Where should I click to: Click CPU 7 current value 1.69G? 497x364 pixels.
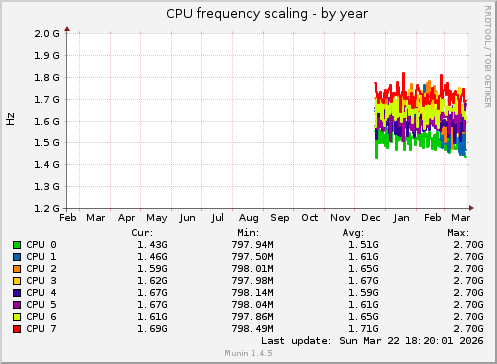tap(152, 329)
